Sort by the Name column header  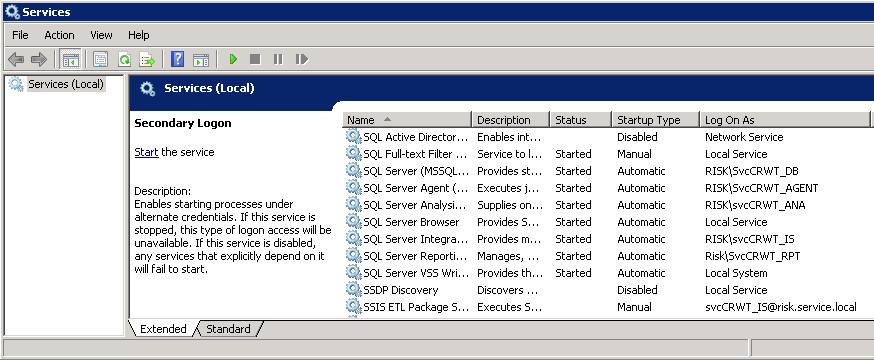coord(407,120)
